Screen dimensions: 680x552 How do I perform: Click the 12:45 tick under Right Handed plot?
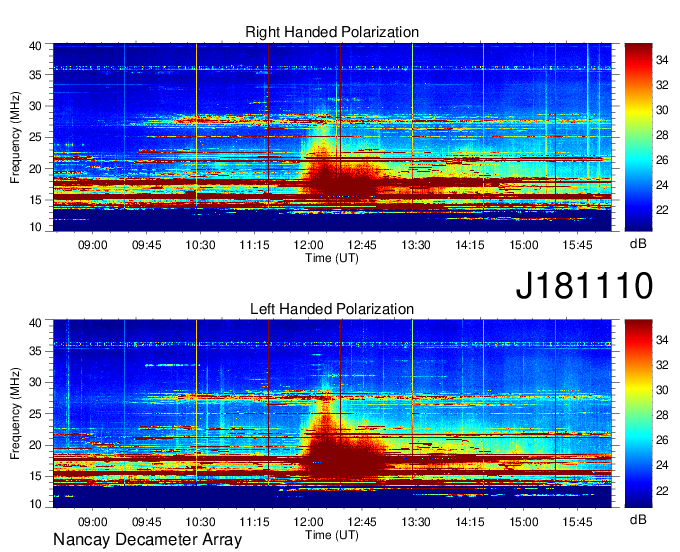click(x=362, y=245)
